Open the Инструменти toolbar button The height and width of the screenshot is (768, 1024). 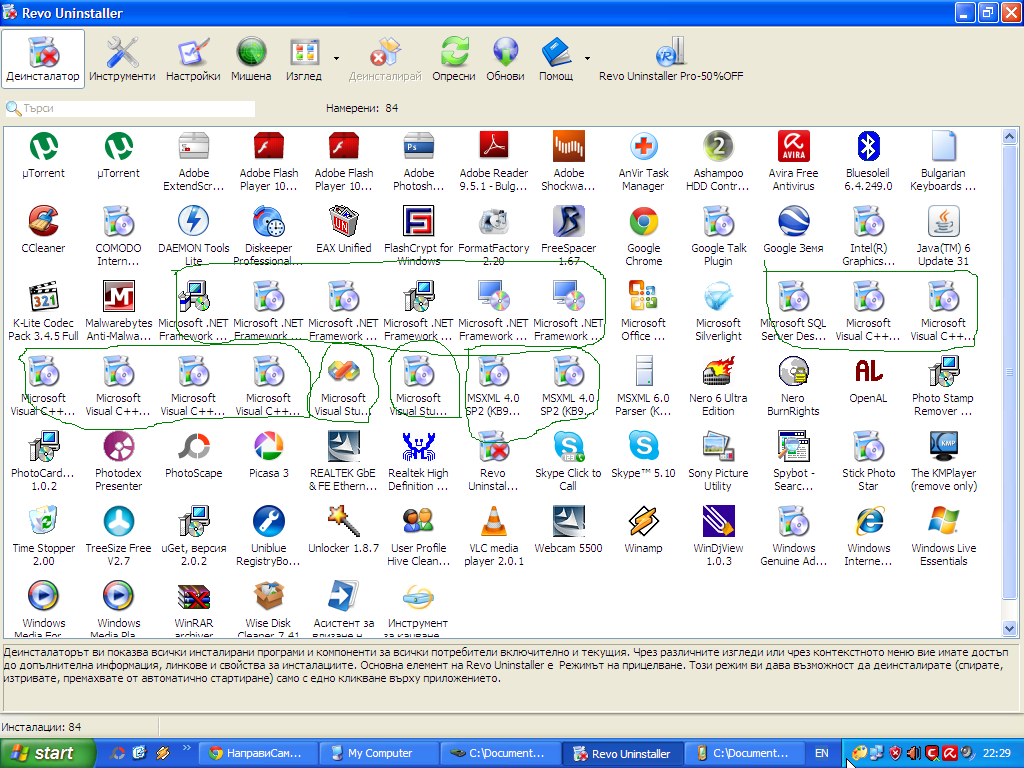click(122, 59)
